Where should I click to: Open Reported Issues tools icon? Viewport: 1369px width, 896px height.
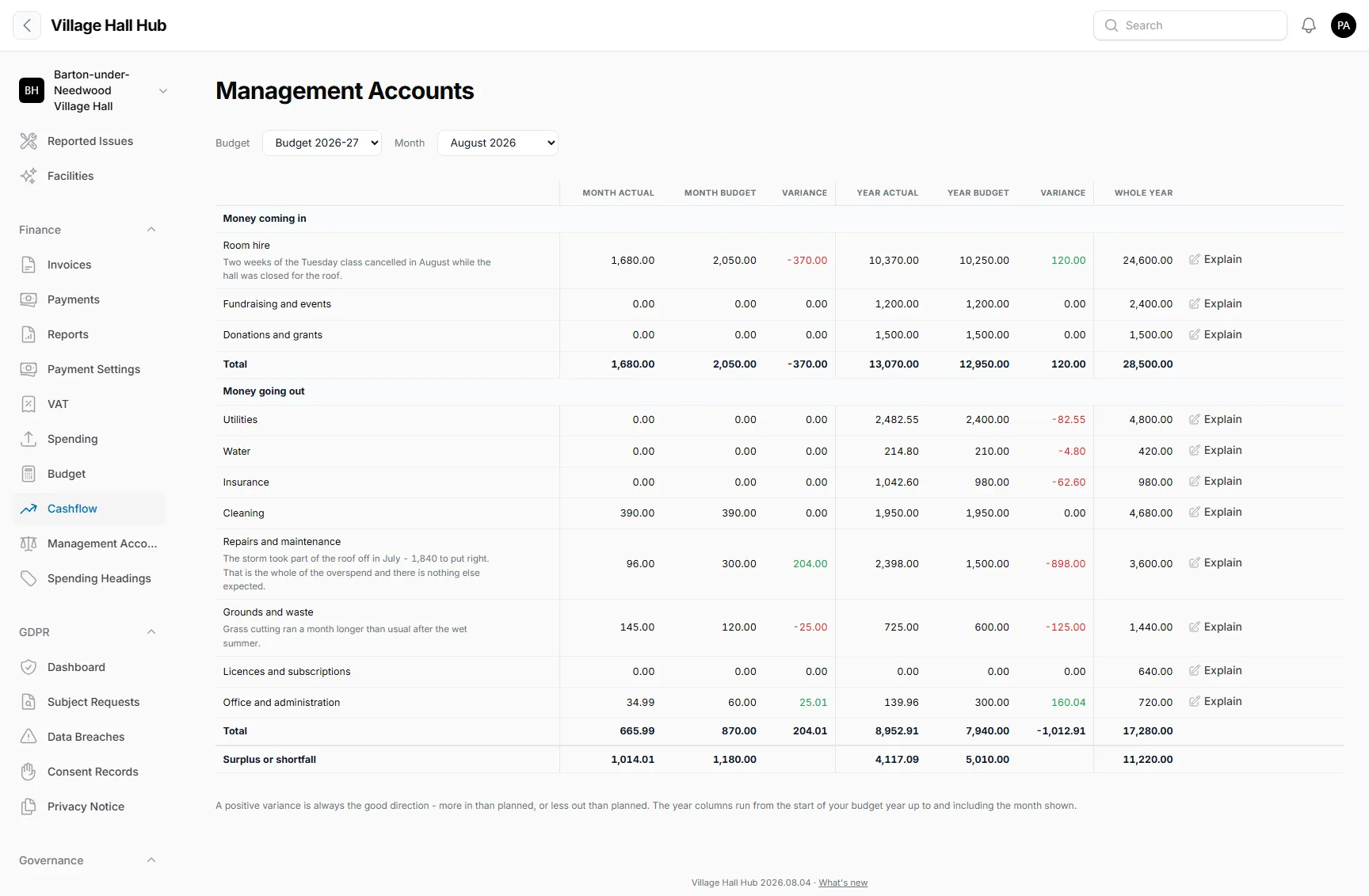pos(29,141)
